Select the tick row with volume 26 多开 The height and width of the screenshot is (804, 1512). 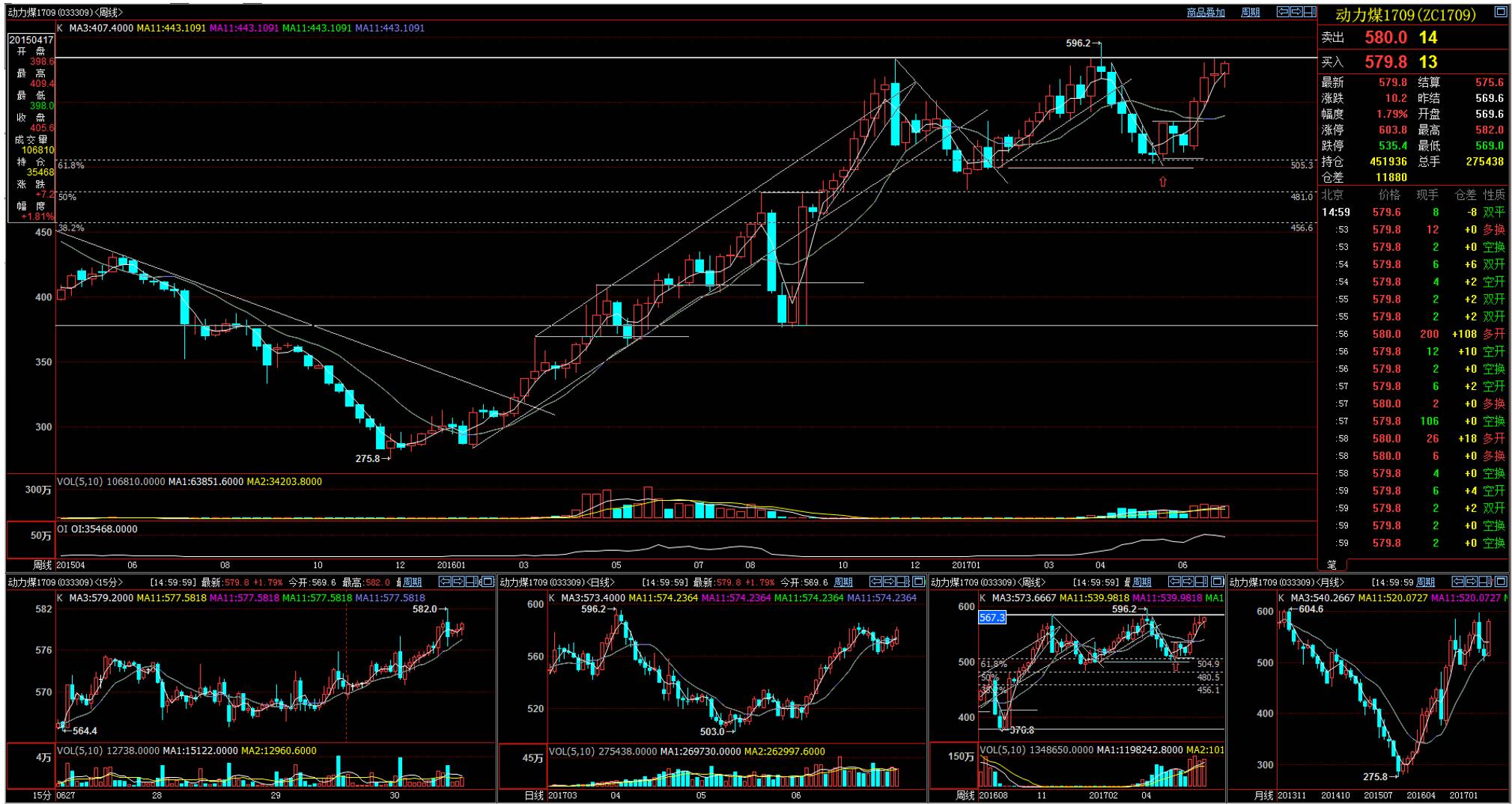1413,439
